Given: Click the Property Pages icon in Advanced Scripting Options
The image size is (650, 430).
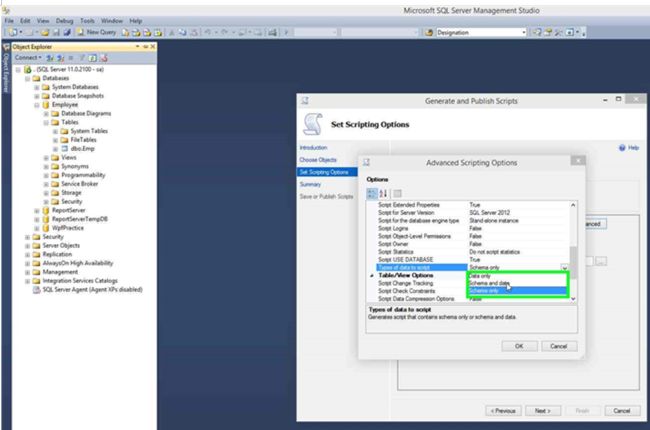Looking at the screenshot, I should (x=397, y=193).
